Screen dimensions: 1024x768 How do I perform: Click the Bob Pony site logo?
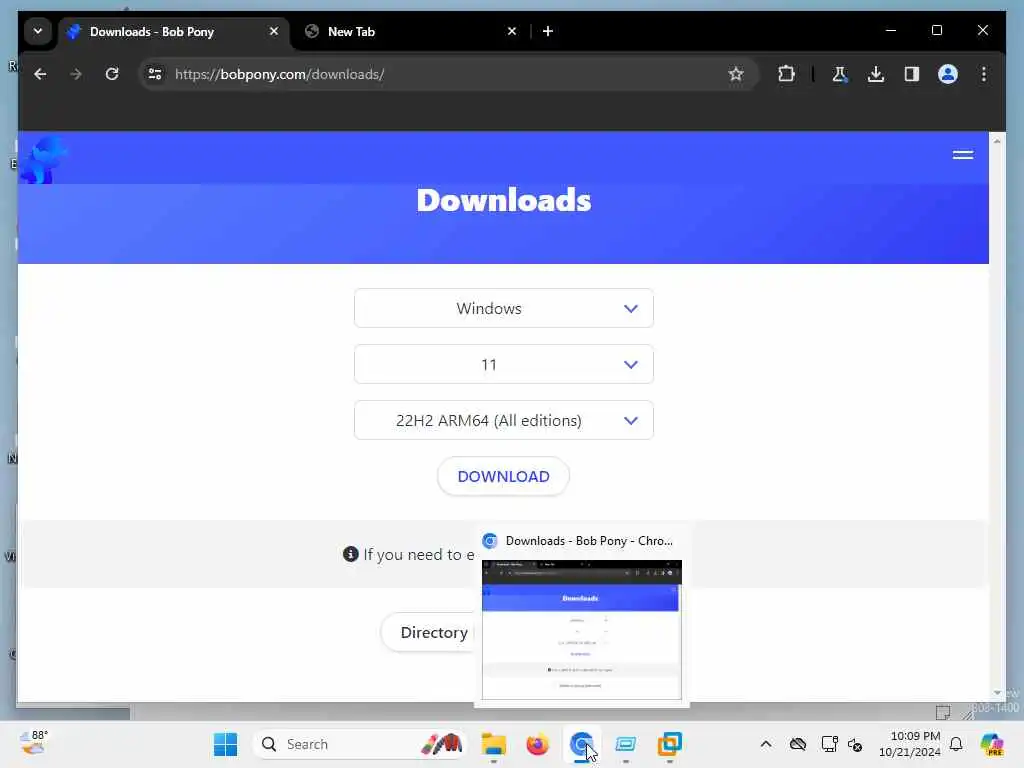(42, 160)
